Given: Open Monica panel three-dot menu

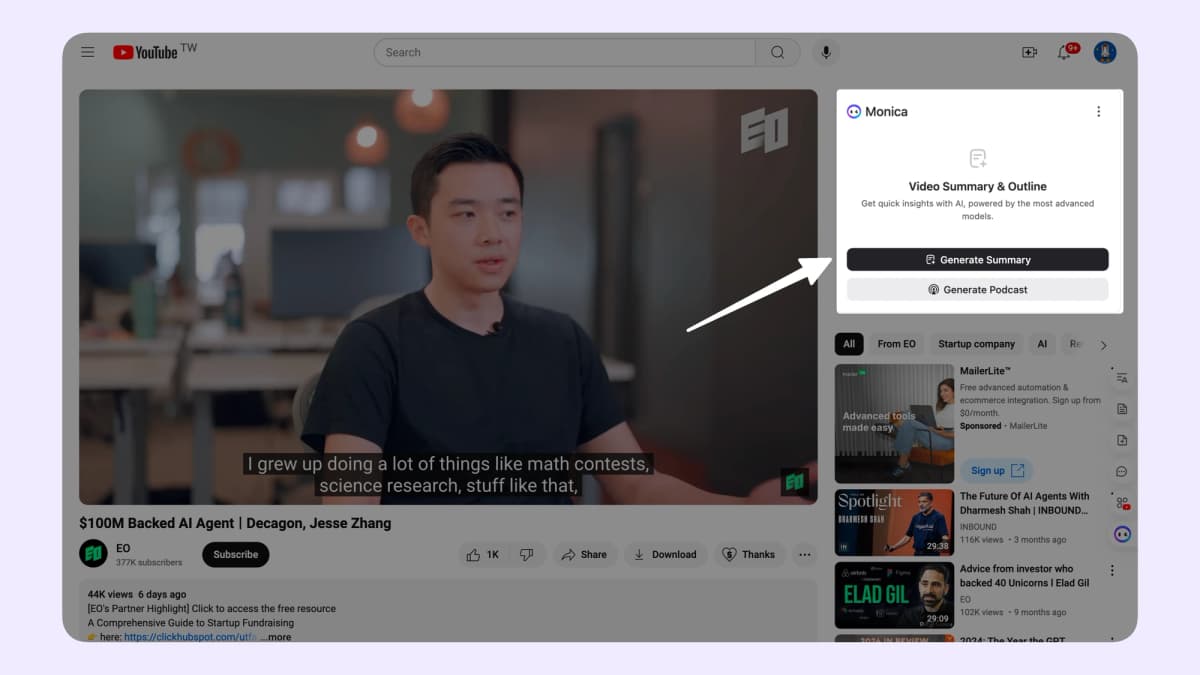Looking at the screenshot, I should pos(1098,112).
